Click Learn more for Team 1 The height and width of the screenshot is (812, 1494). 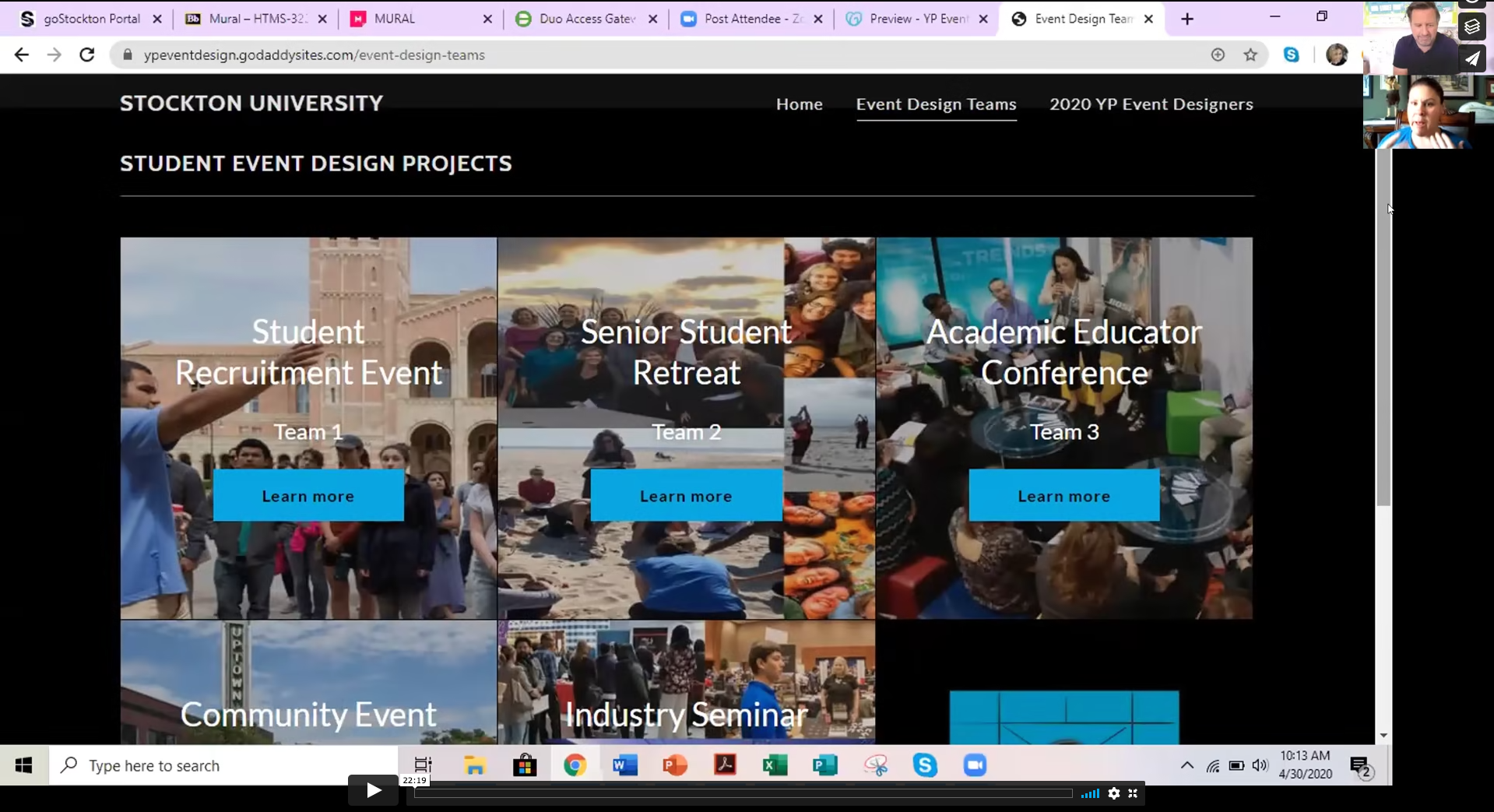(x=308, y=496)
